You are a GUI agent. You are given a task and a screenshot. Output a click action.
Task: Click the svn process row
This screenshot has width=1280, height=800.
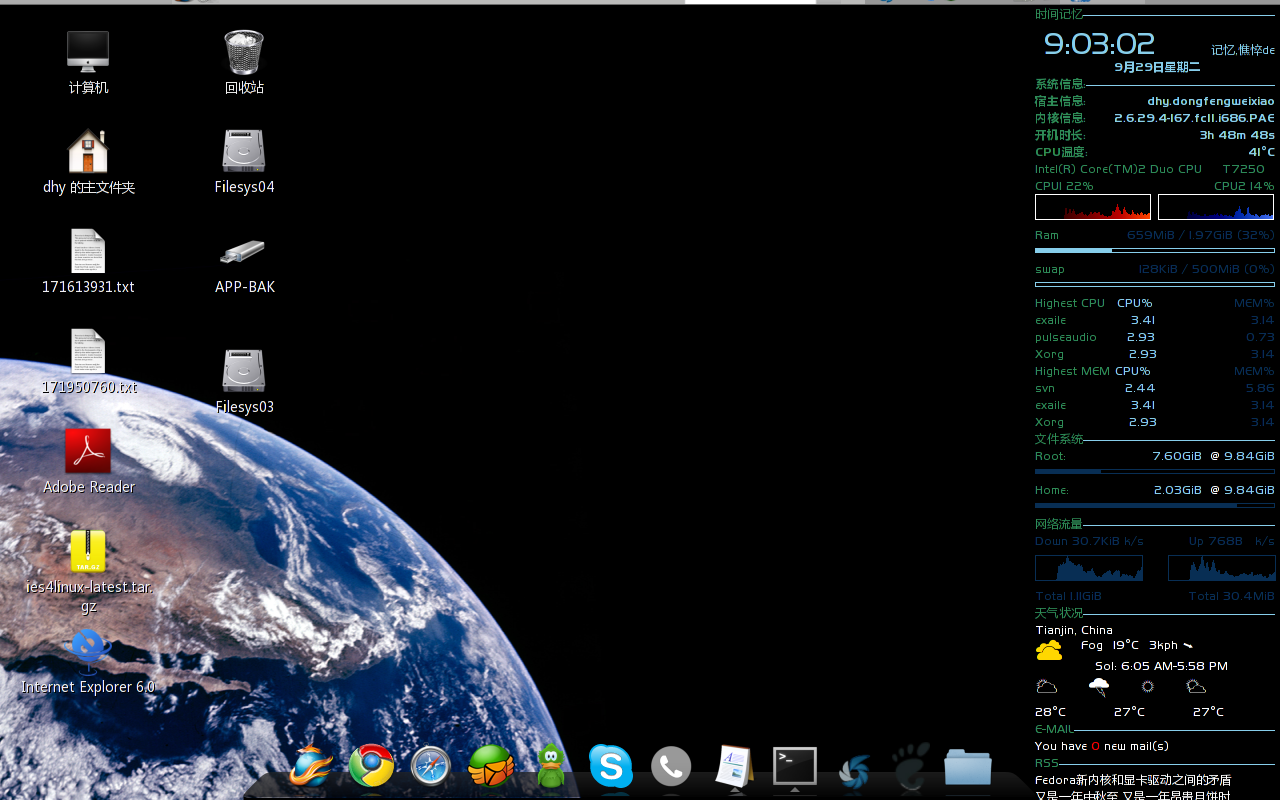1155,388
